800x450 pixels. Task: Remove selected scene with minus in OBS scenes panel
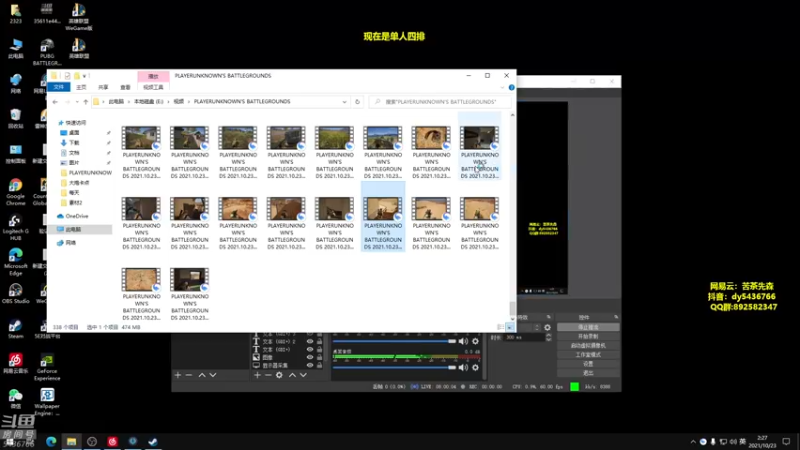click(189, 375)
